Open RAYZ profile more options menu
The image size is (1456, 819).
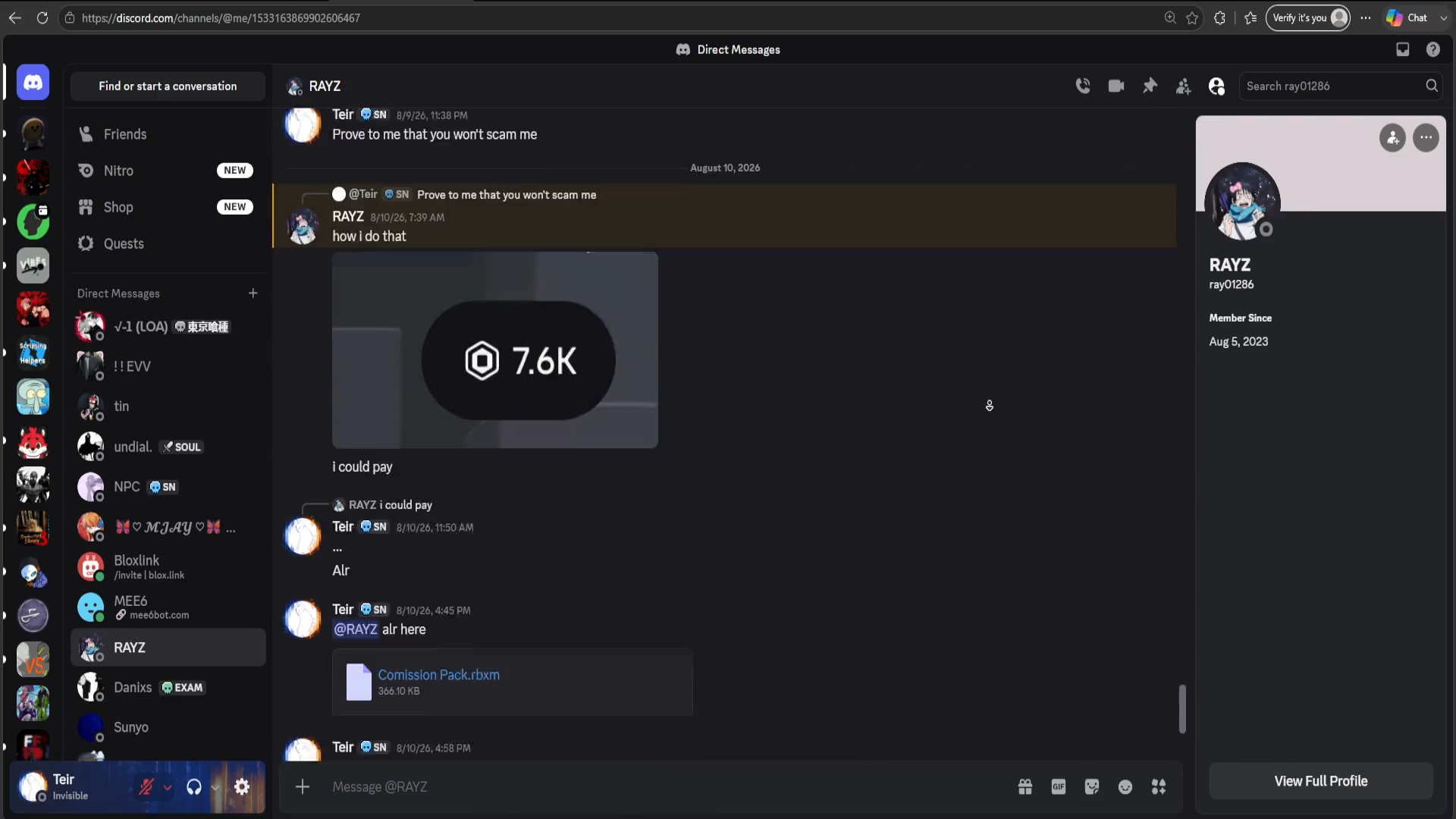(x=1426, y=138)
